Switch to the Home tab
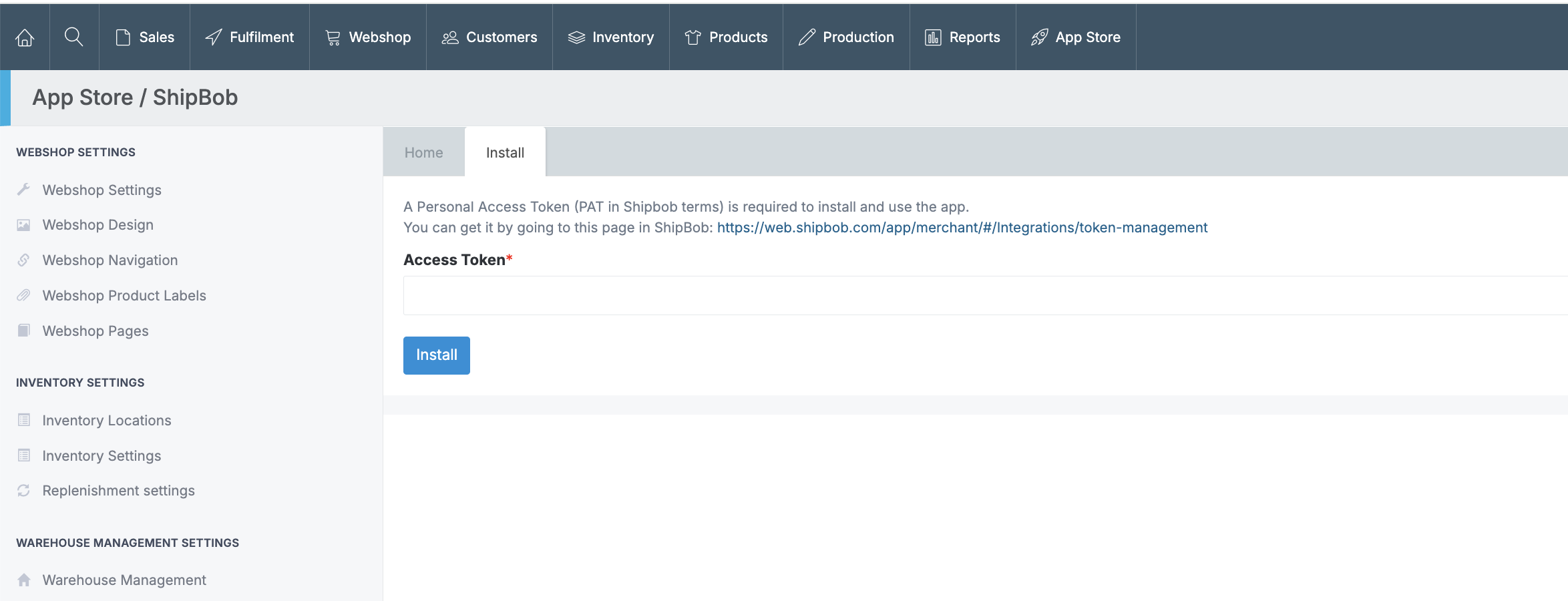Viewport: 1568px width, 601px height. click(424, 152)
